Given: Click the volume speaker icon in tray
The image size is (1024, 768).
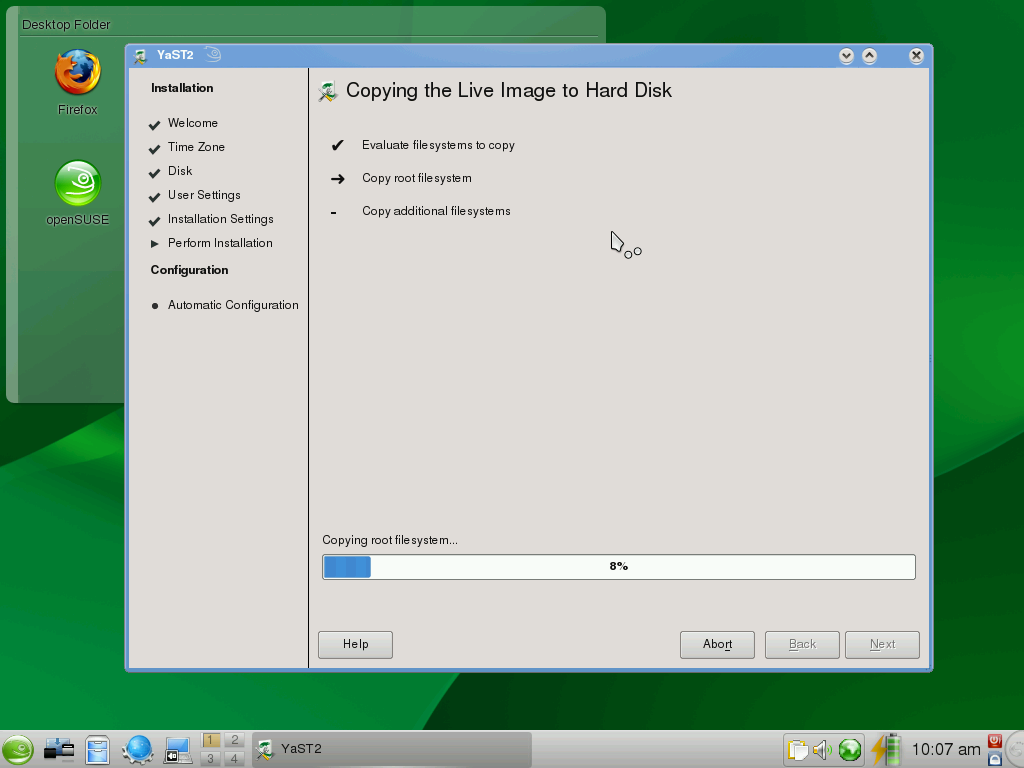Looking at the screenshot, I should pyautogui.click(x=822, y=750).
